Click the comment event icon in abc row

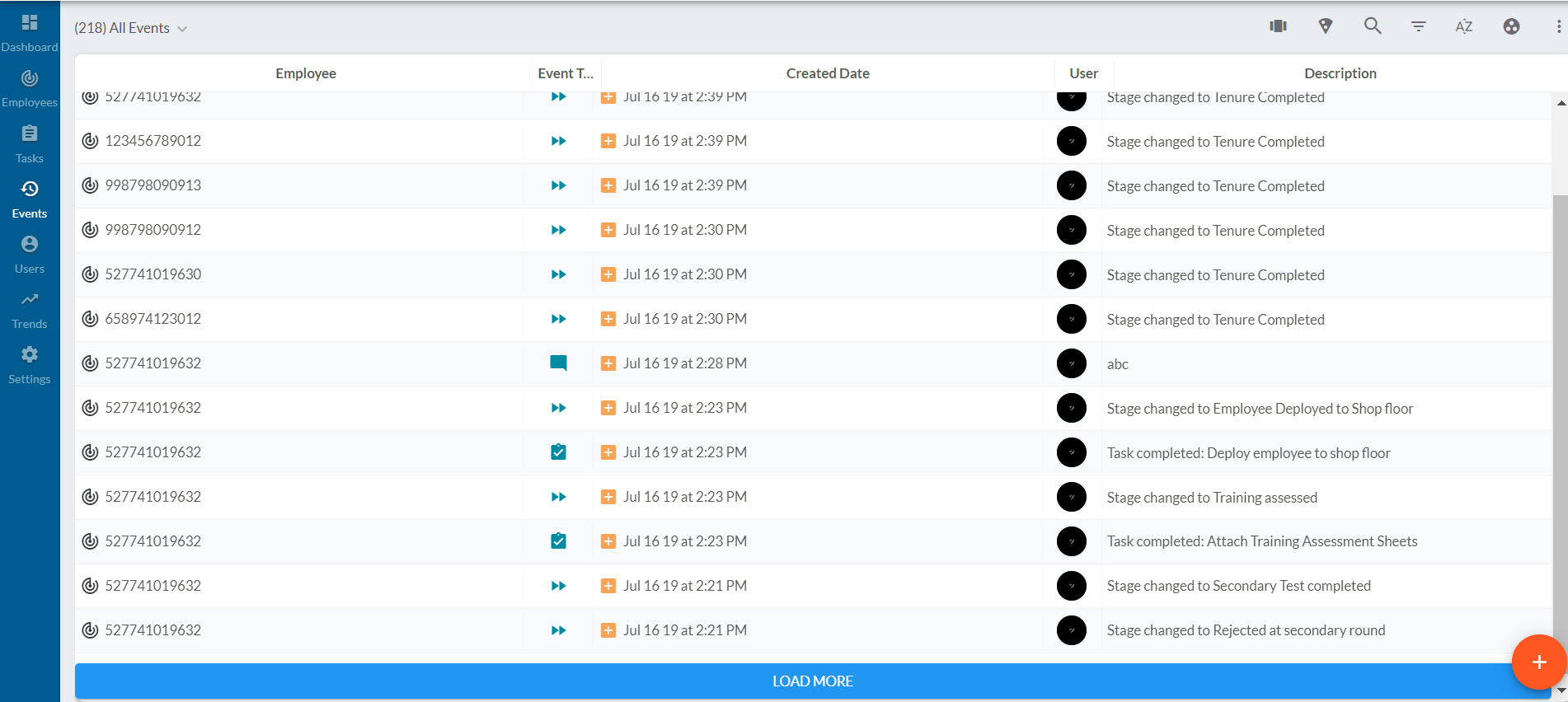click(558, 363)
